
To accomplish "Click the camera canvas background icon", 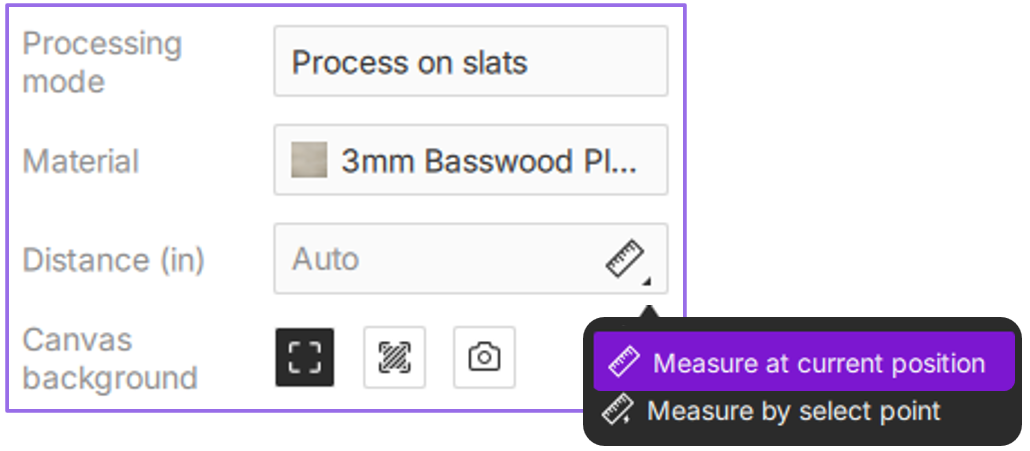I will 484,357.
